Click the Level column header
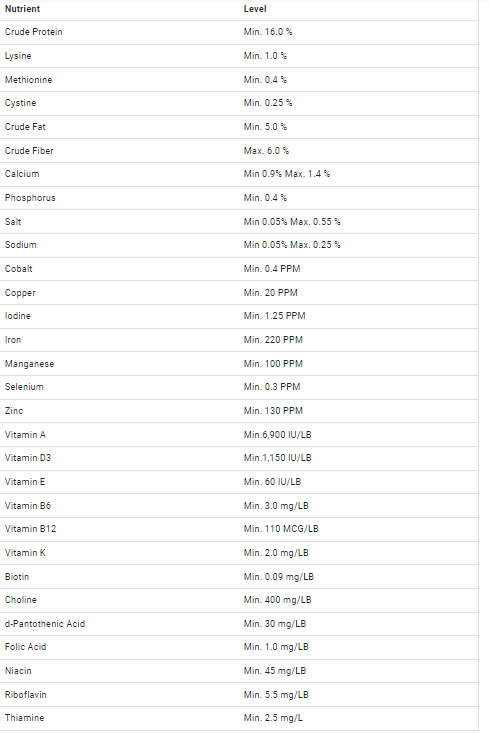The image size is (489, 733). [x=255, y=9]
